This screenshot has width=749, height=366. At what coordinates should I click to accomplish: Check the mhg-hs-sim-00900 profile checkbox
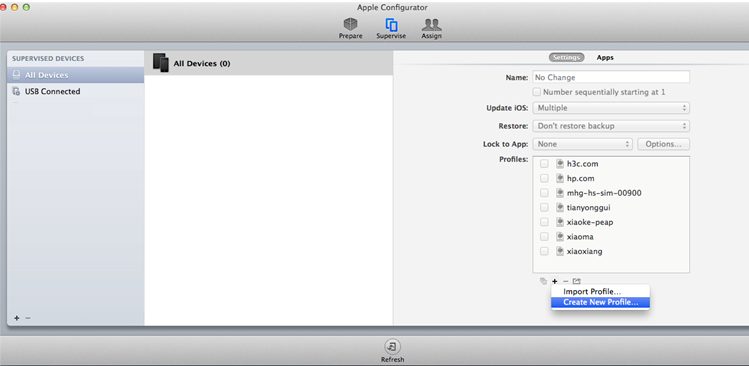[544, 193]
